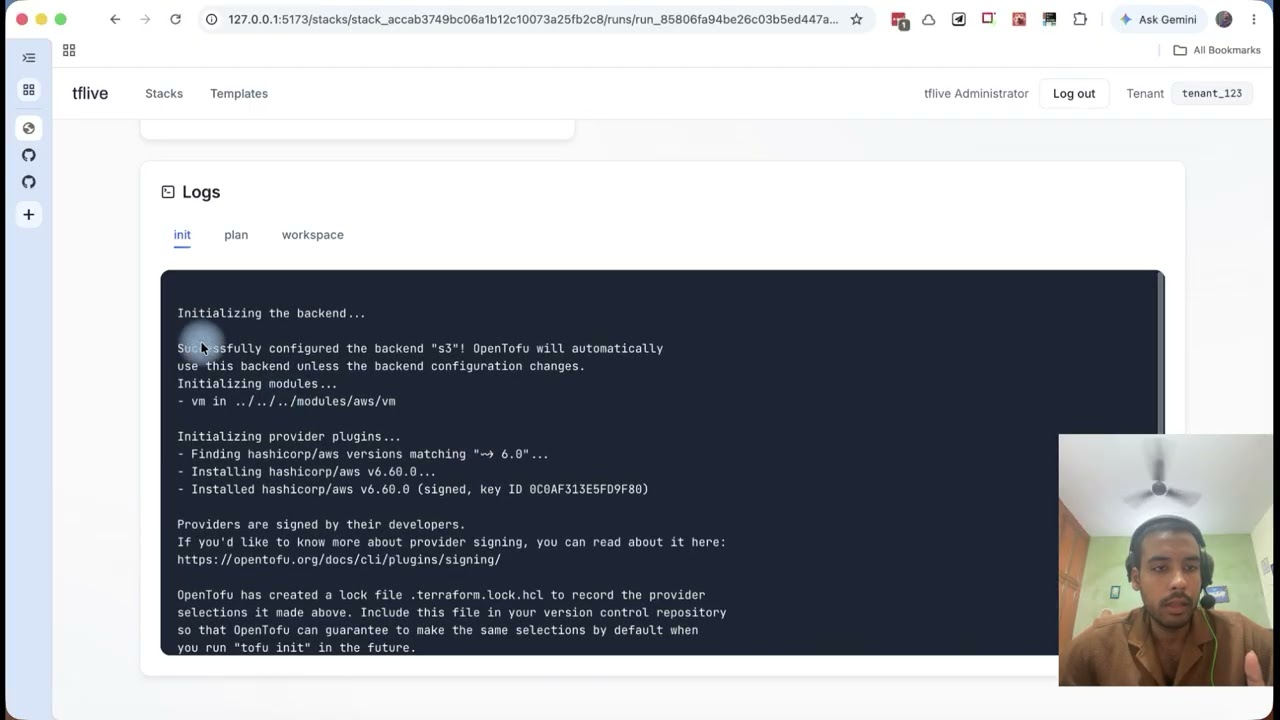The width and height of the screenshot is (1280, 720).
Task: Click the 'Installing hashicorp/aws v6.60.0...' line
Action: (306, 472)
